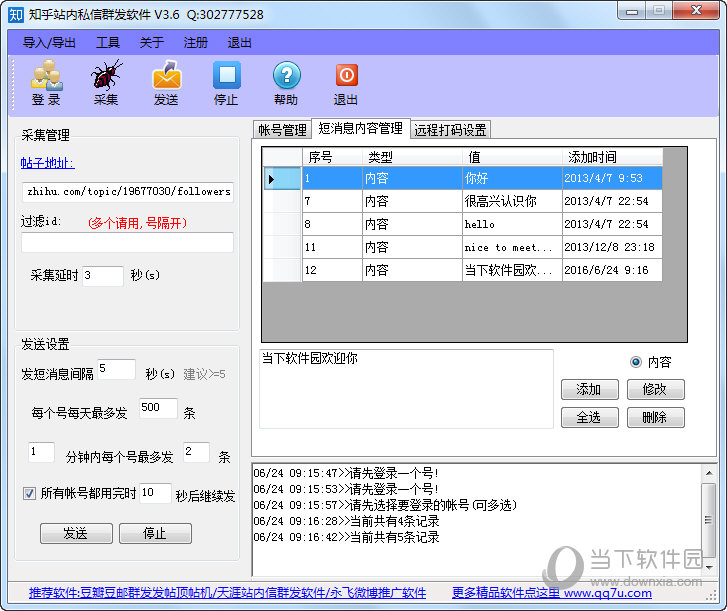This screenshot has height=611, width=727.
Task: Open the 导入/导出 menu
Action: [x=49, y=43]
